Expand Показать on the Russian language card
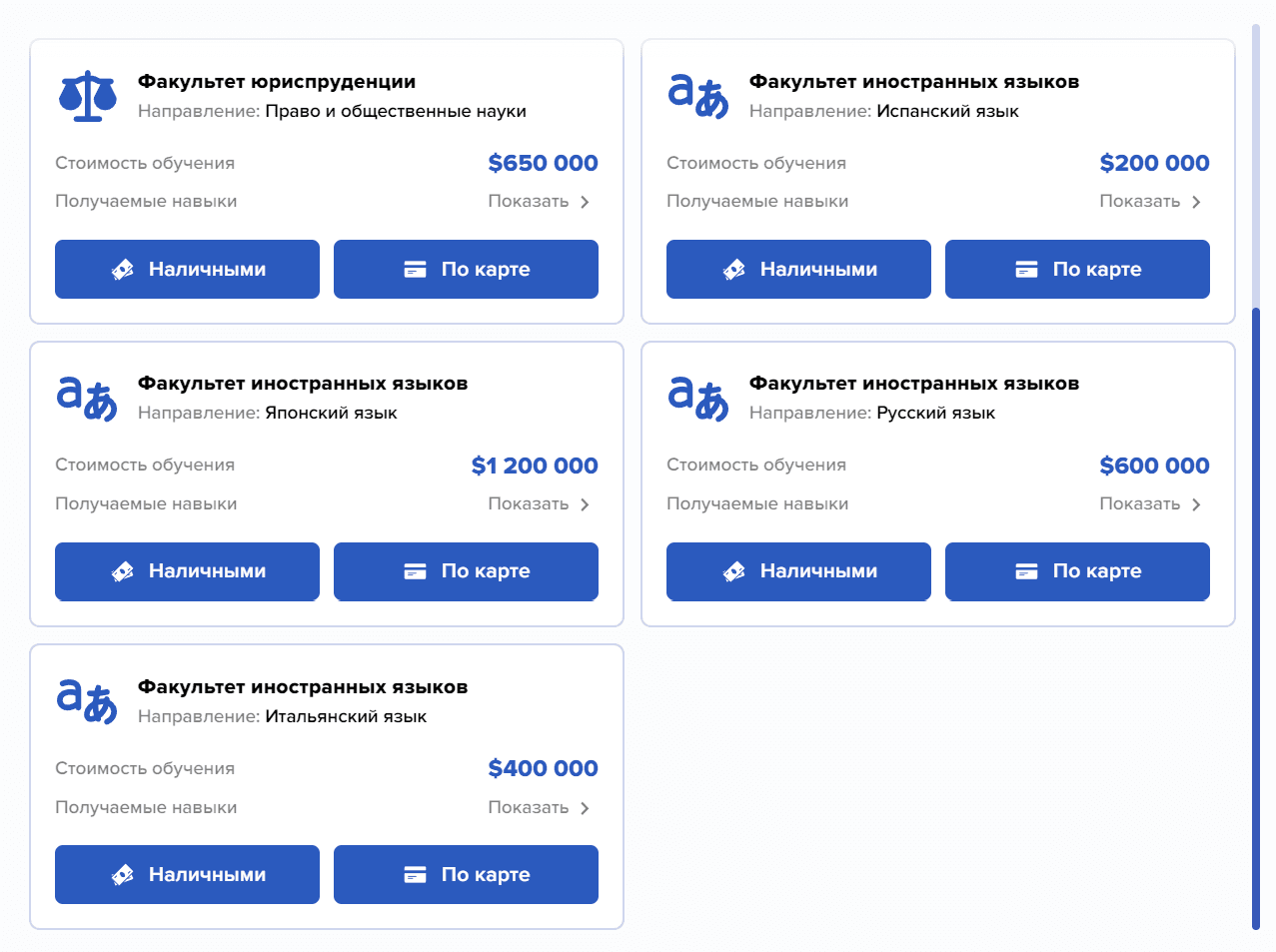The height and width of the screenshot is (952, 1276). coord(1151,503)
